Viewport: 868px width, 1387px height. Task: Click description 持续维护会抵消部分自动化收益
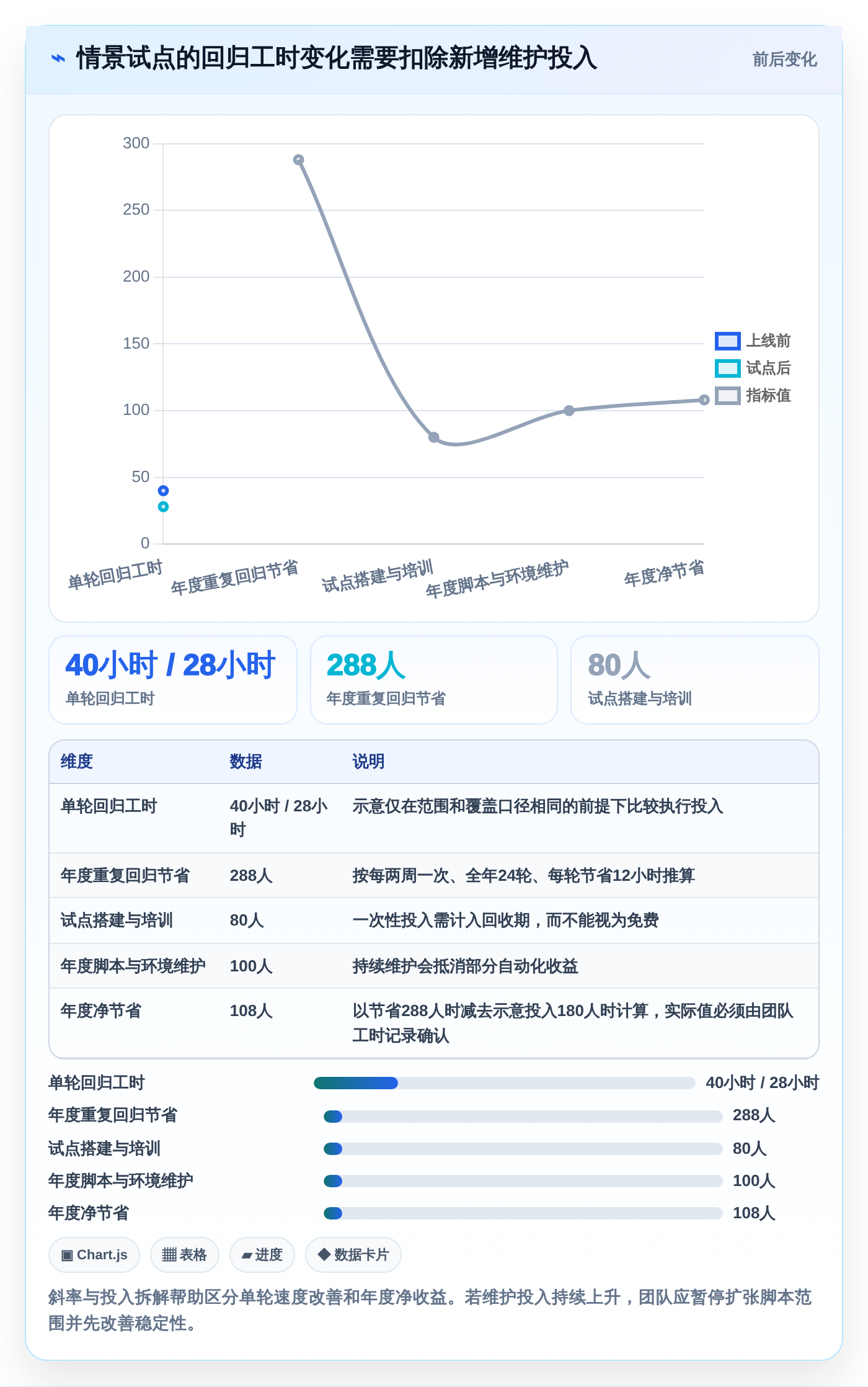coord(466,966)
